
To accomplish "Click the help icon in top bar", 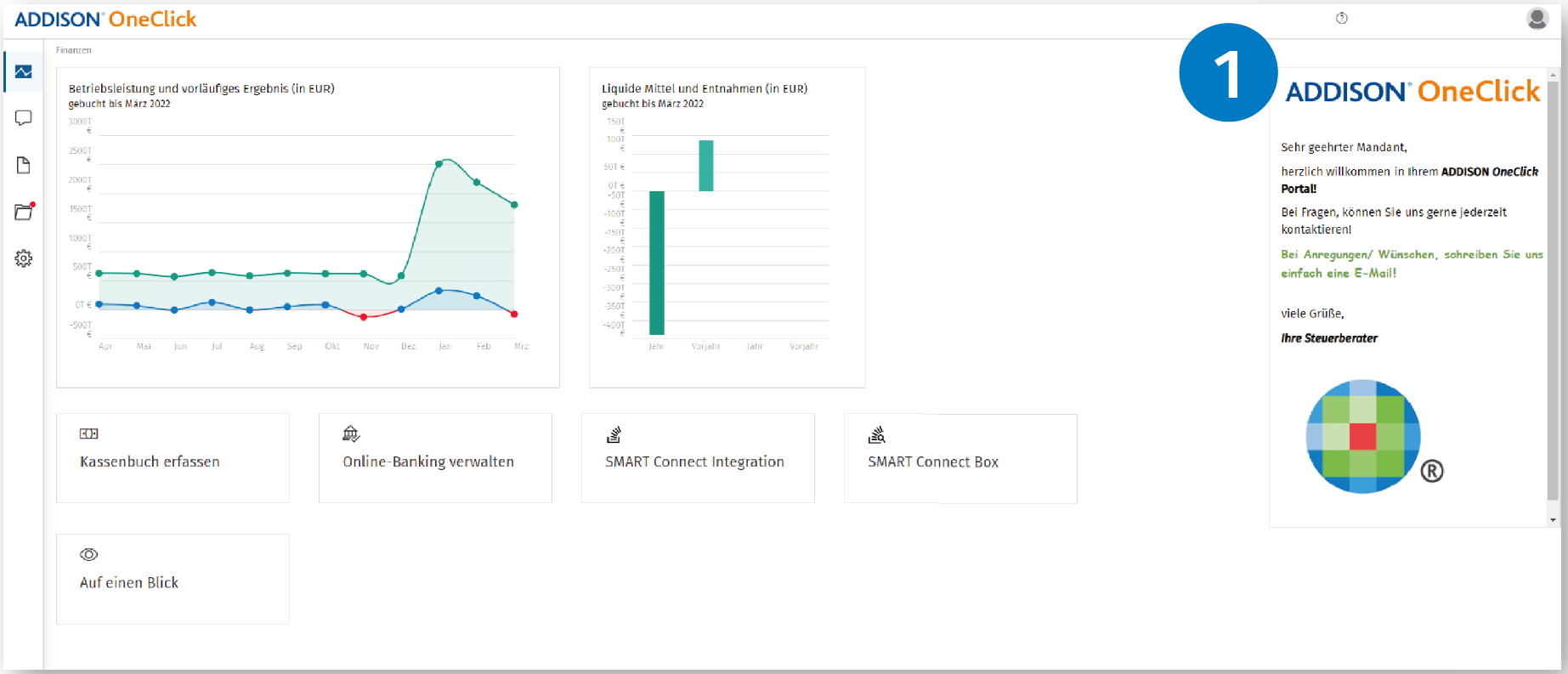I will point(1342,18).
